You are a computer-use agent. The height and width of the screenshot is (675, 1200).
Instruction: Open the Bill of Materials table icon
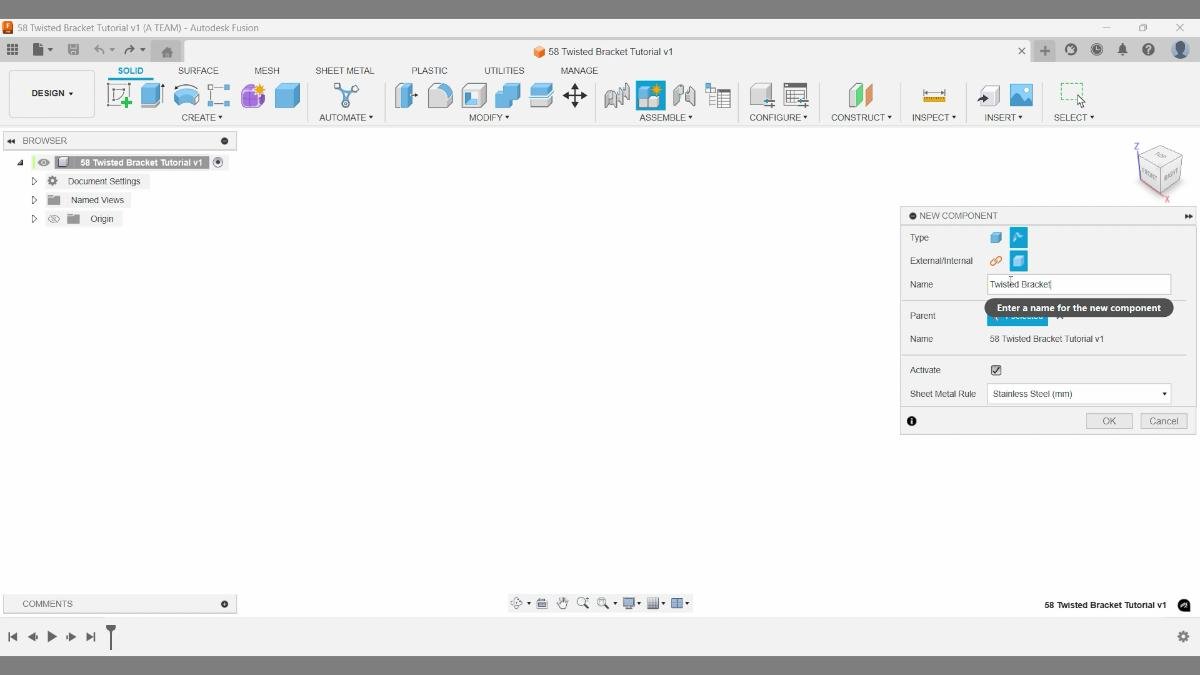[717, 95]
